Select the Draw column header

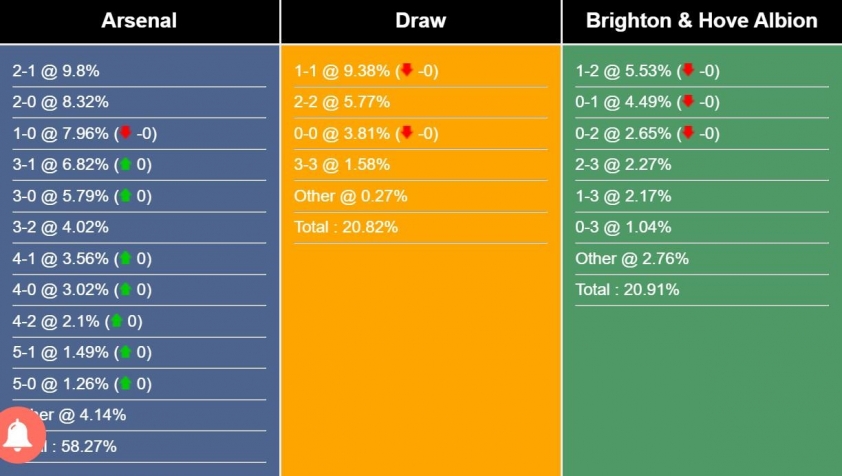[x=420, y=21]
